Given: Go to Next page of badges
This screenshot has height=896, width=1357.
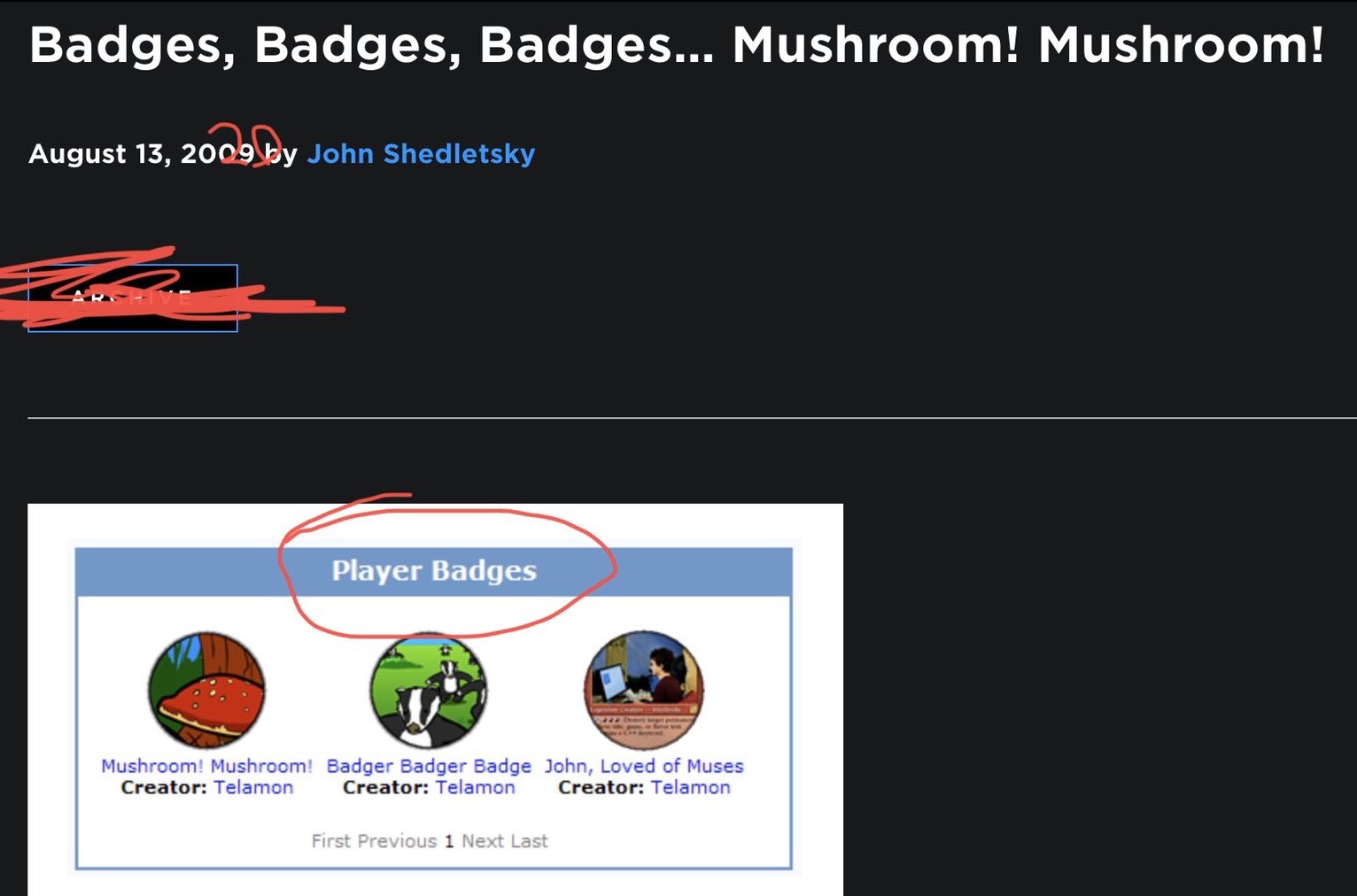Looking at the screenshot, I should click(x=483, y=841).
